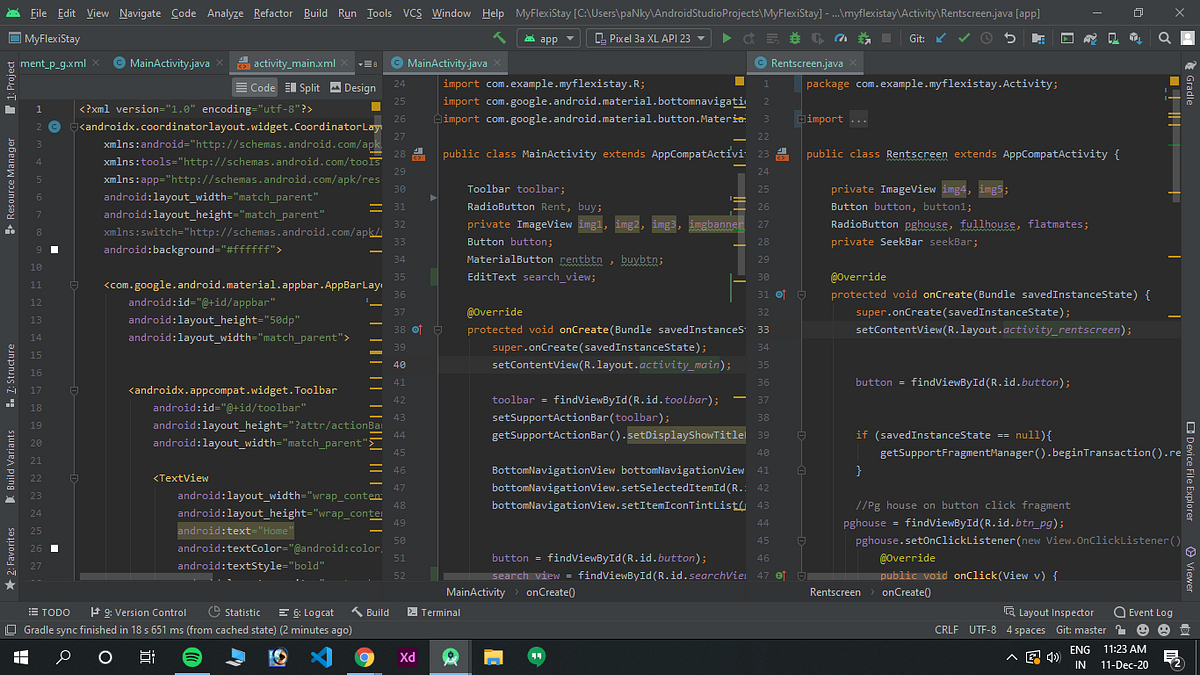Collapse the CoordinatorLayout tag fold on line 2
The height and width of the screenshot is (675, 1200).
tap(75, 127)
